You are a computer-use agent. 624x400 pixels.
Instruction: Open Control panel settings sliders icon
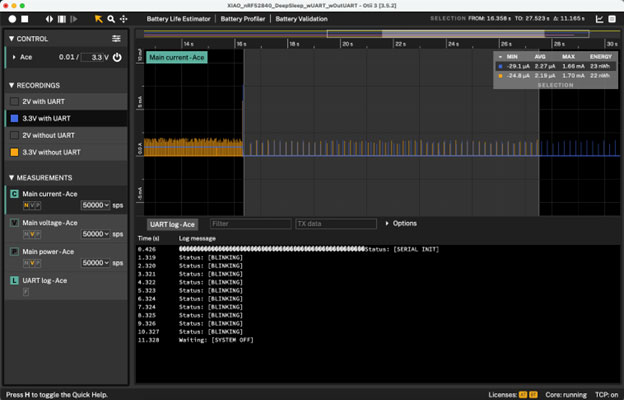117,38
